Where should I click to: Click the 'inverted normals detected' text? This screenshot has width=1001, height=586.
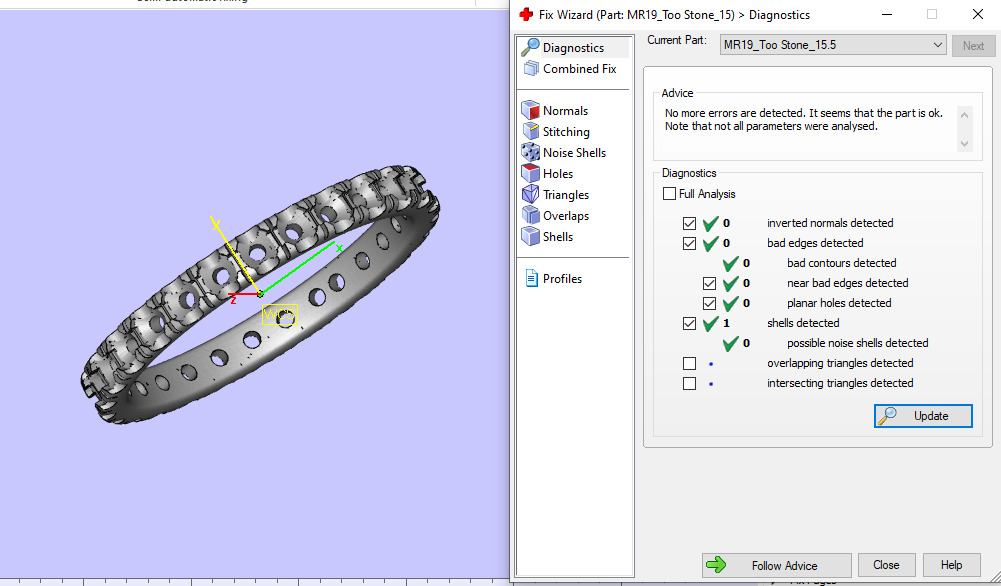830,223
